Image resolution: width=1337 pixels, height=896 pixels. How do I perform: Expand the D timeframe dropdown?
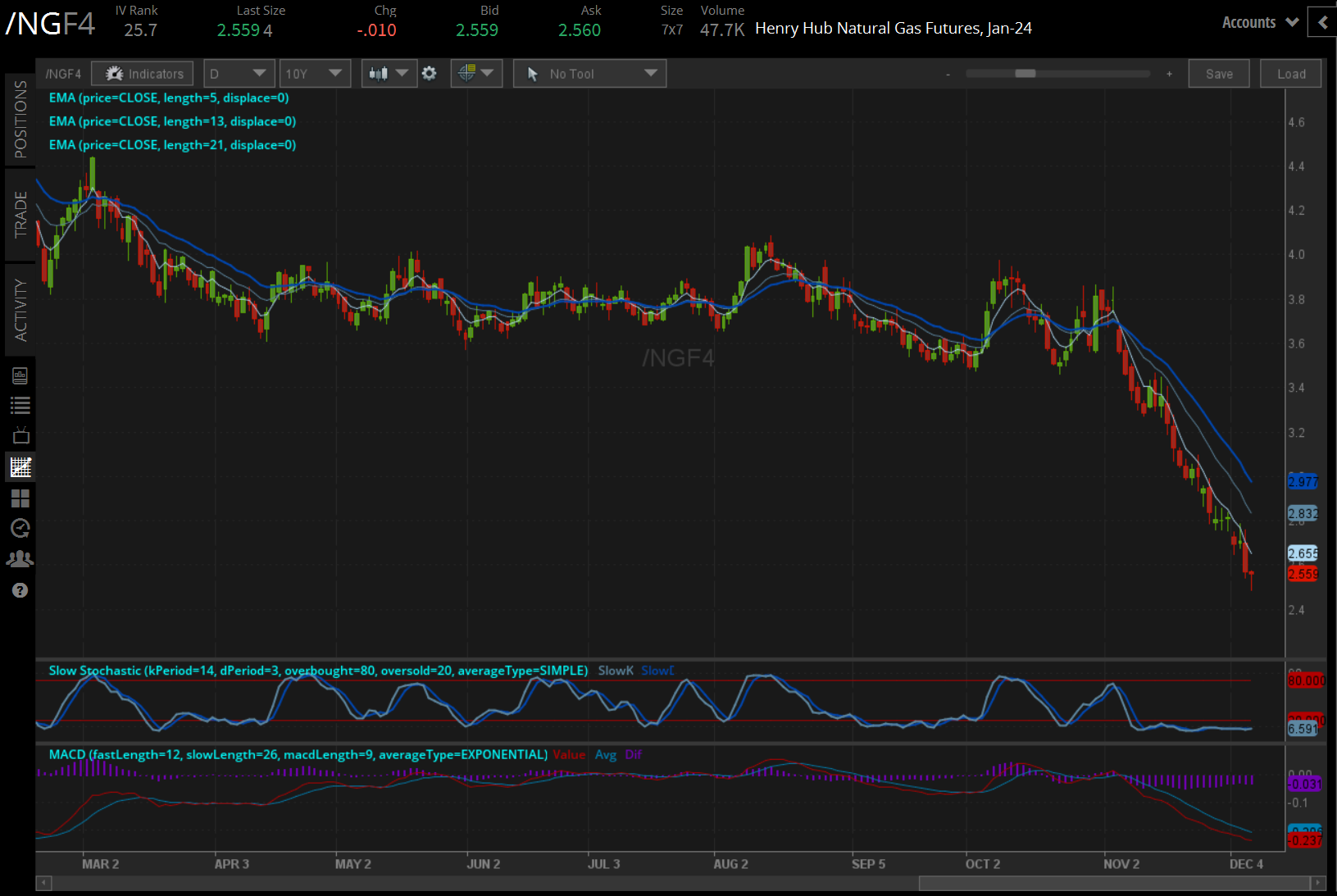[238, 74]
